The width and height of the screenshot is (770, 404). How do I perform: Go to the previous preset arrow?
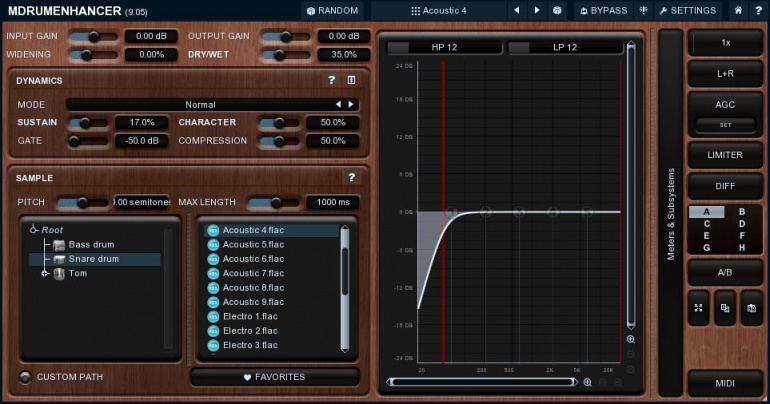pyautogui.click(x=517, y=11)
